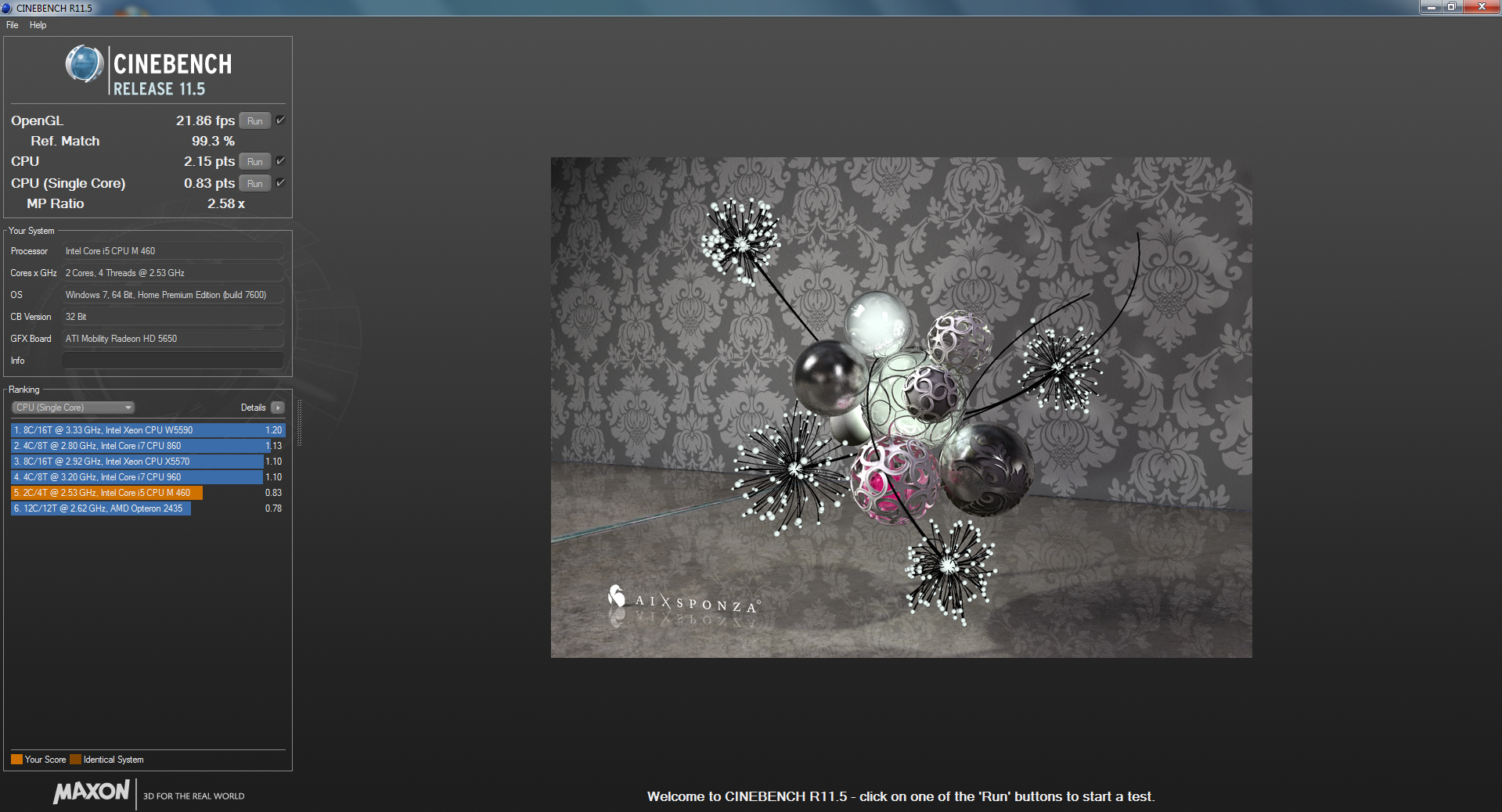Viewport: 1502px width, 812px height.
Task: Click the AIXSPONZA logo in the render
Action: [x=683, y=602]
